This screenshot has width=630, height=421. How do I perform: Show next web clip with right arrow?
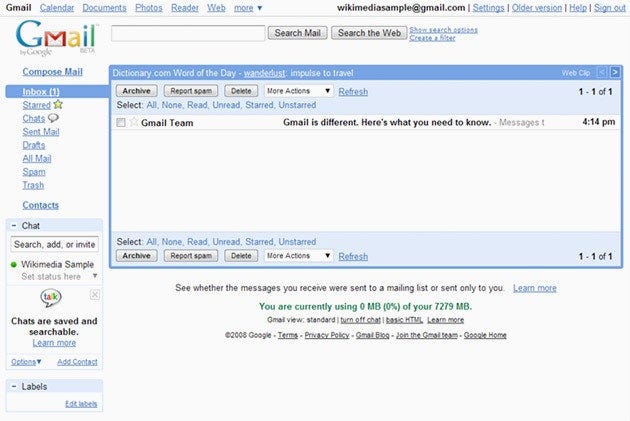coord(614,72)
